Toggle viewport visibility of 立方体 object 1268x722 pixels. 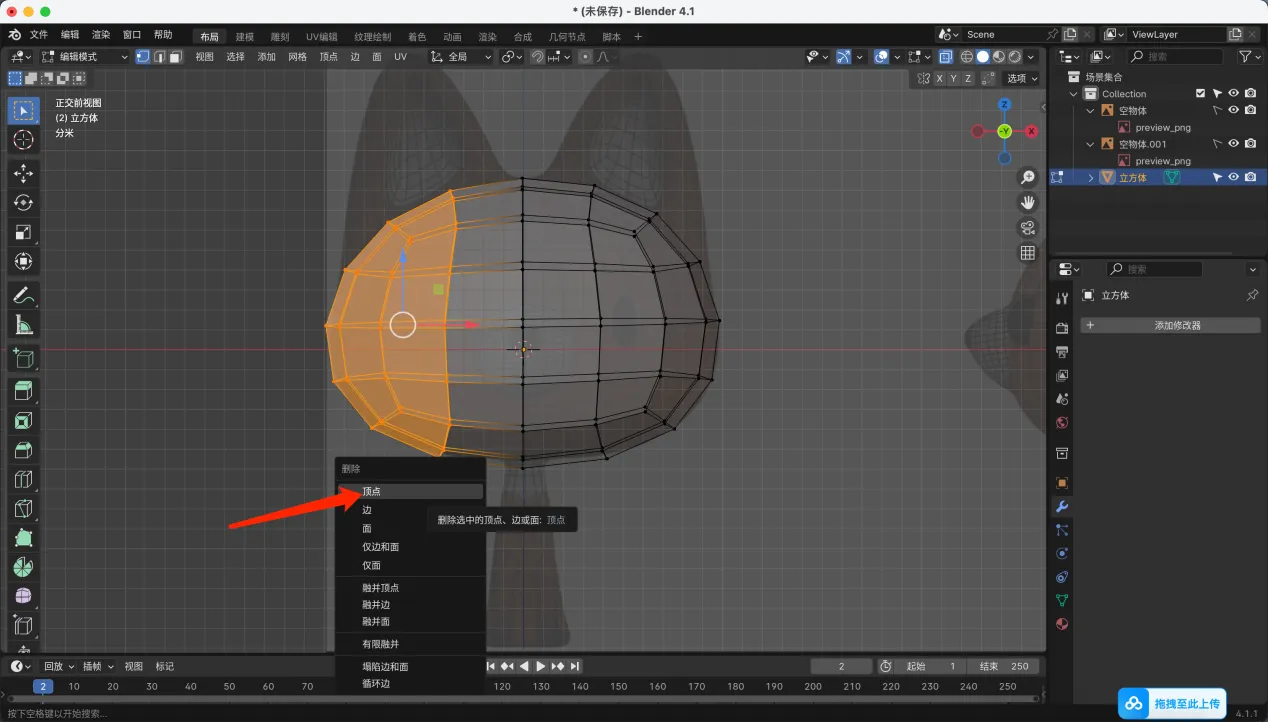click(x=1233, y=177)
